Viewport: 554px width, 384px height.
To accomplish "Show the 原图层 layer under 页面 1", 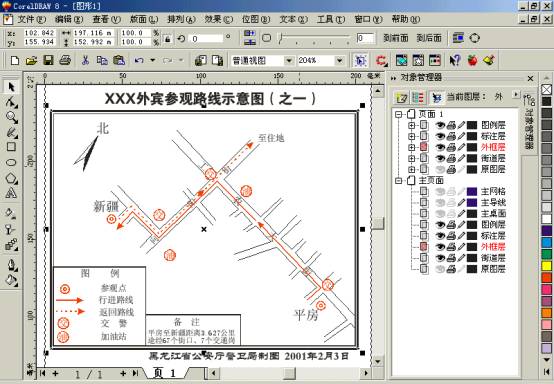I will pos(440,170).
